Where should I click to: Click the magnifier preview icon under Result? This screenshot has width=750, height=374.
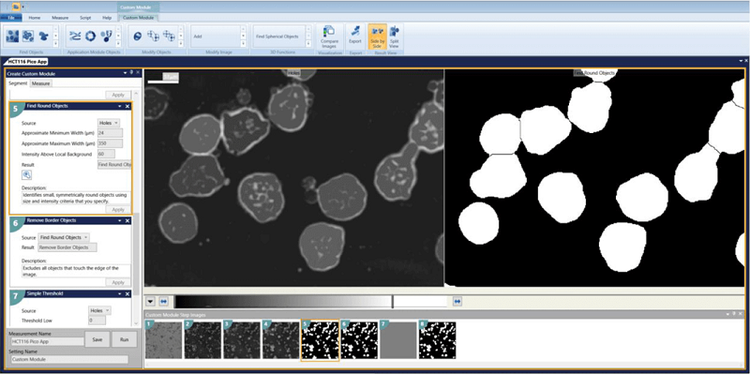(x=27, y=175)
